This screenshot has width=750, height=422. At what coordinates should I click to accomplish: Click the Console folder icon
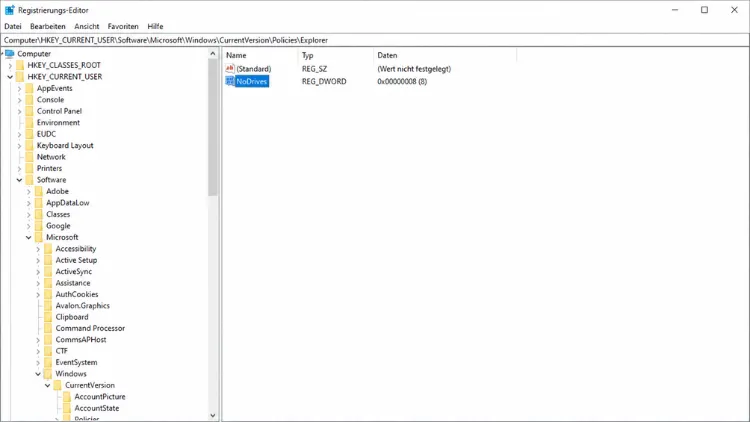point(29,100)
